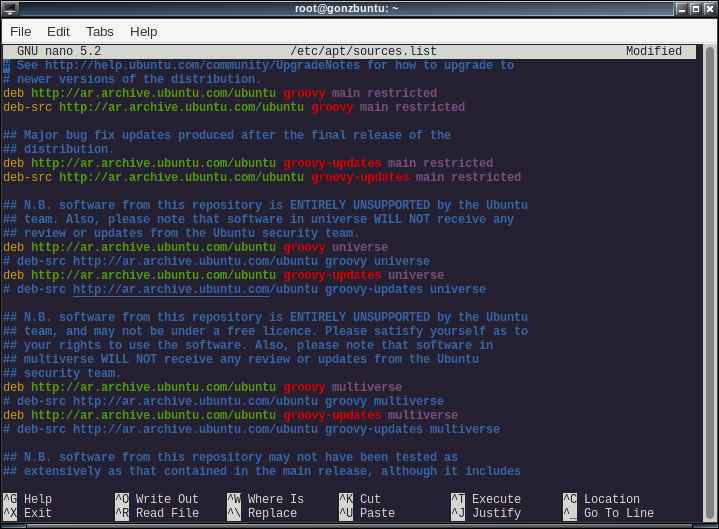
Task: Click the '## security team.' comment line
Action: 61,373
